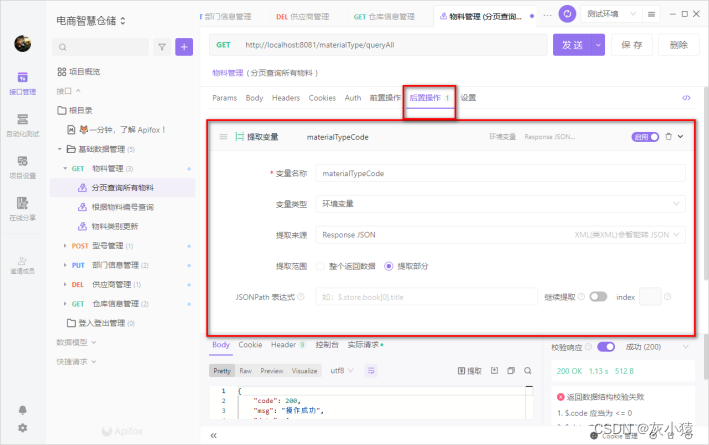Toggle the 继续提取 switch
This screenshot has width=709, height=445.
point(598,297)
